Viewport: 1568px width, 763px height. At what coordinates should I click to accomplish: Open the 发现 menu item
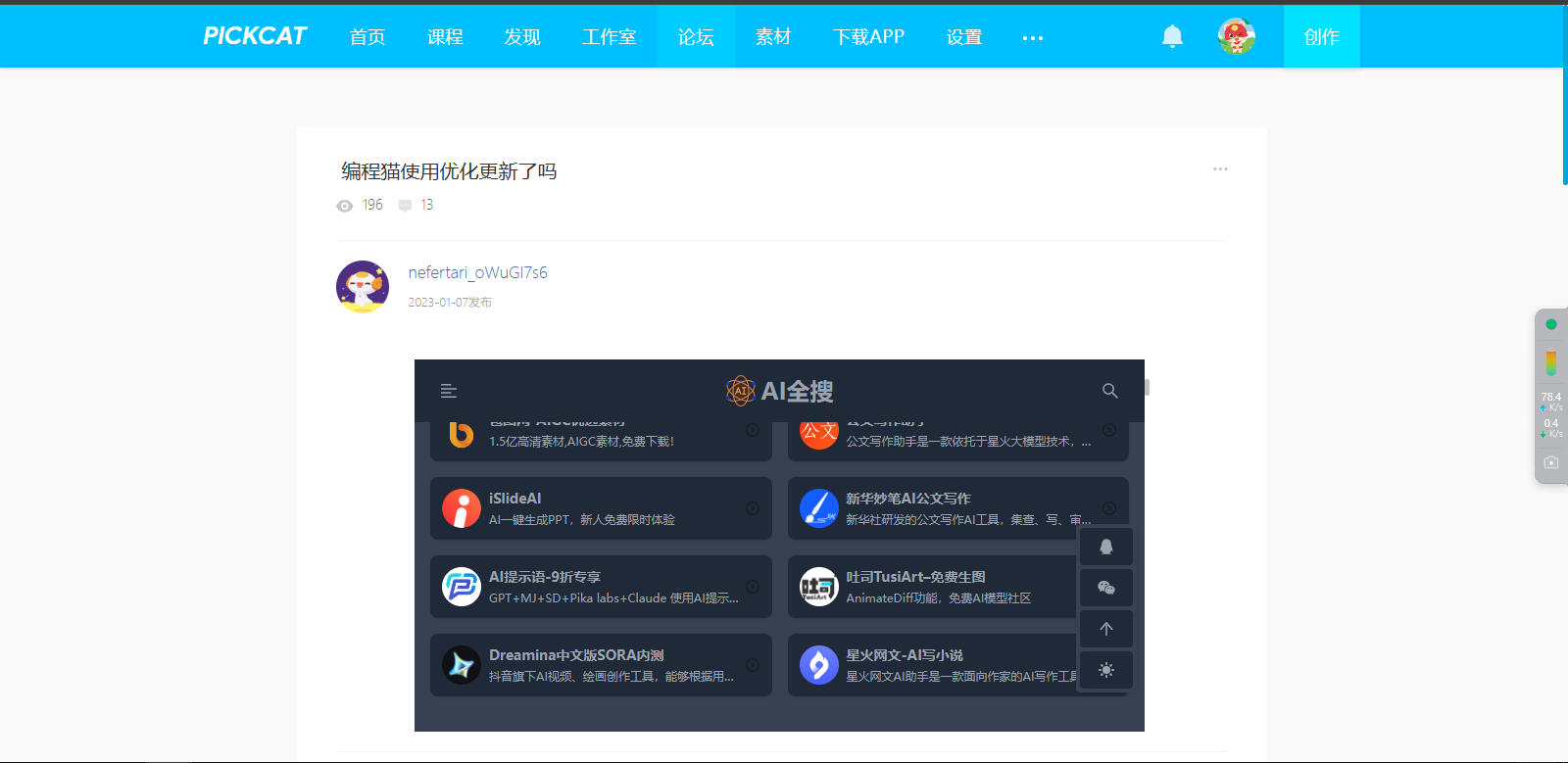tap(522, 36)
